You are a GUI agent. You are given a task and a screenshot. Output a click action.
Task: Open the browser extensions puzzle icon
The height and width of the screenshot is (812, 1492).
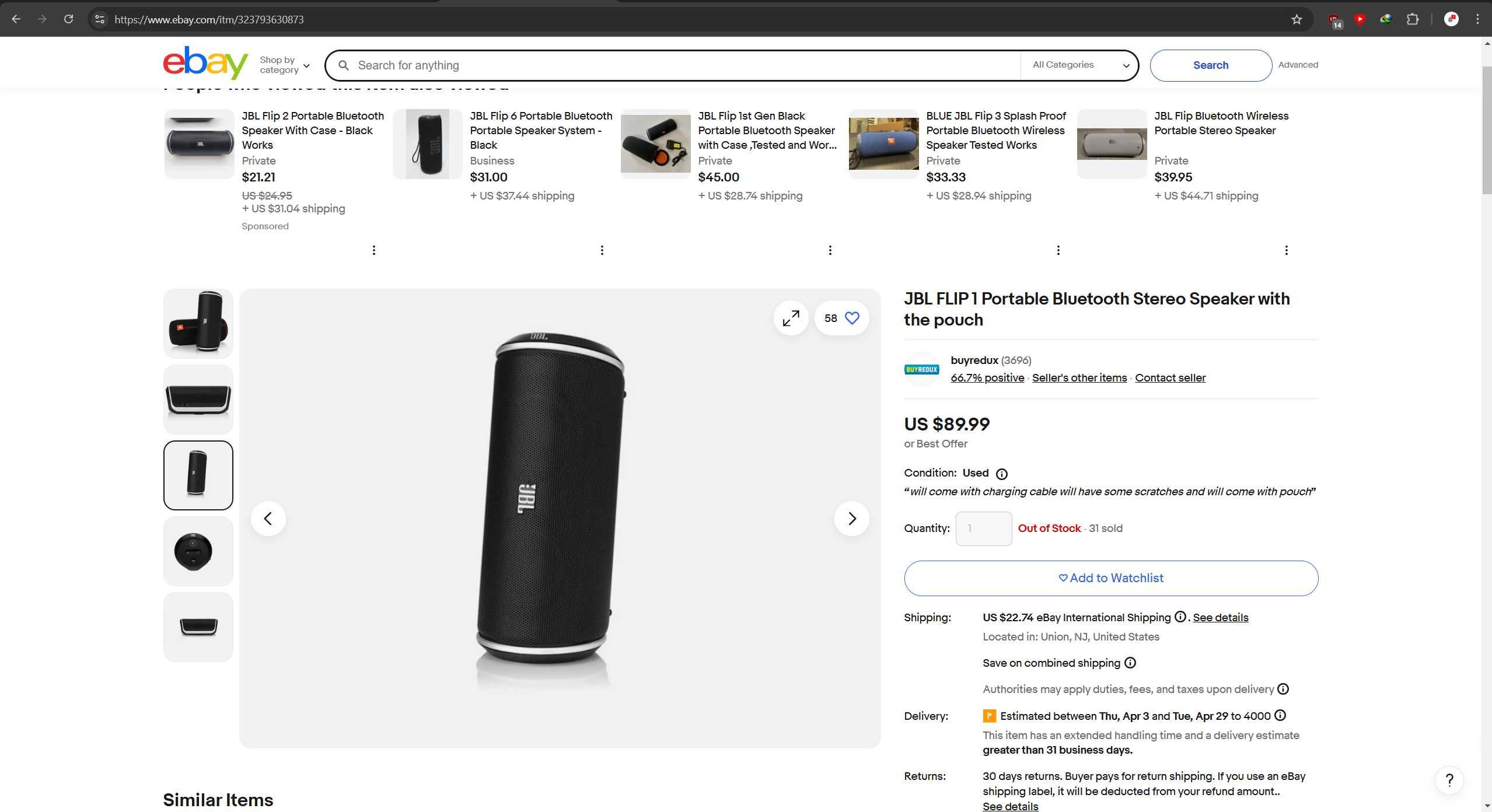point(1412,19)
